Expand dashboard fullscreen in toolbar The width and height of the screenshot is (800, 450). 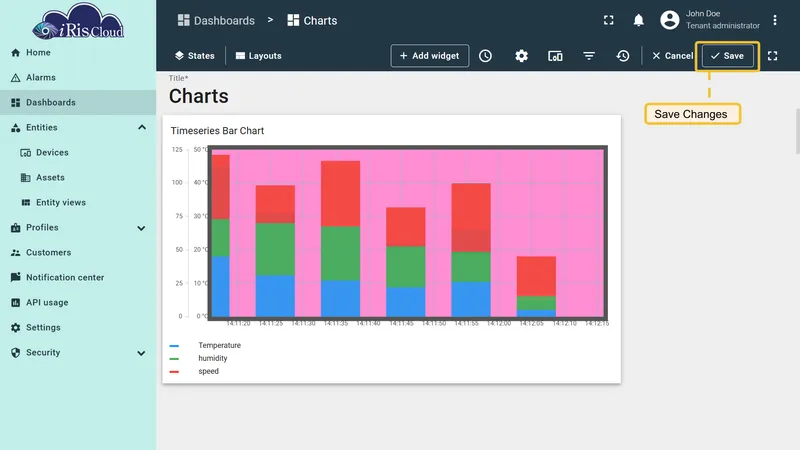pos(772,56)
